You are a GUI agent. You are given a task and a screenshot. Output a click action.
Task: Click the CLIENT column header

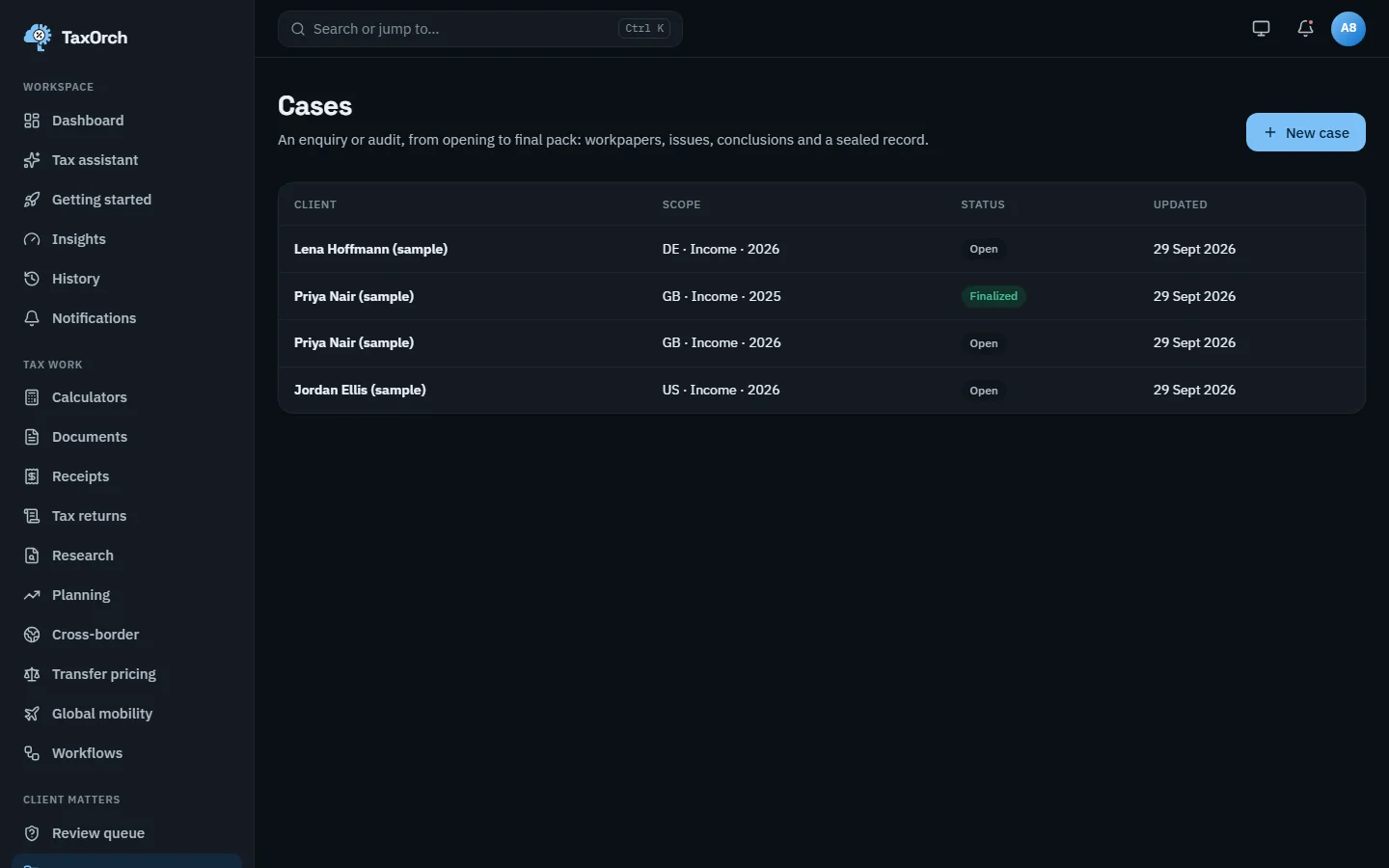315,204
